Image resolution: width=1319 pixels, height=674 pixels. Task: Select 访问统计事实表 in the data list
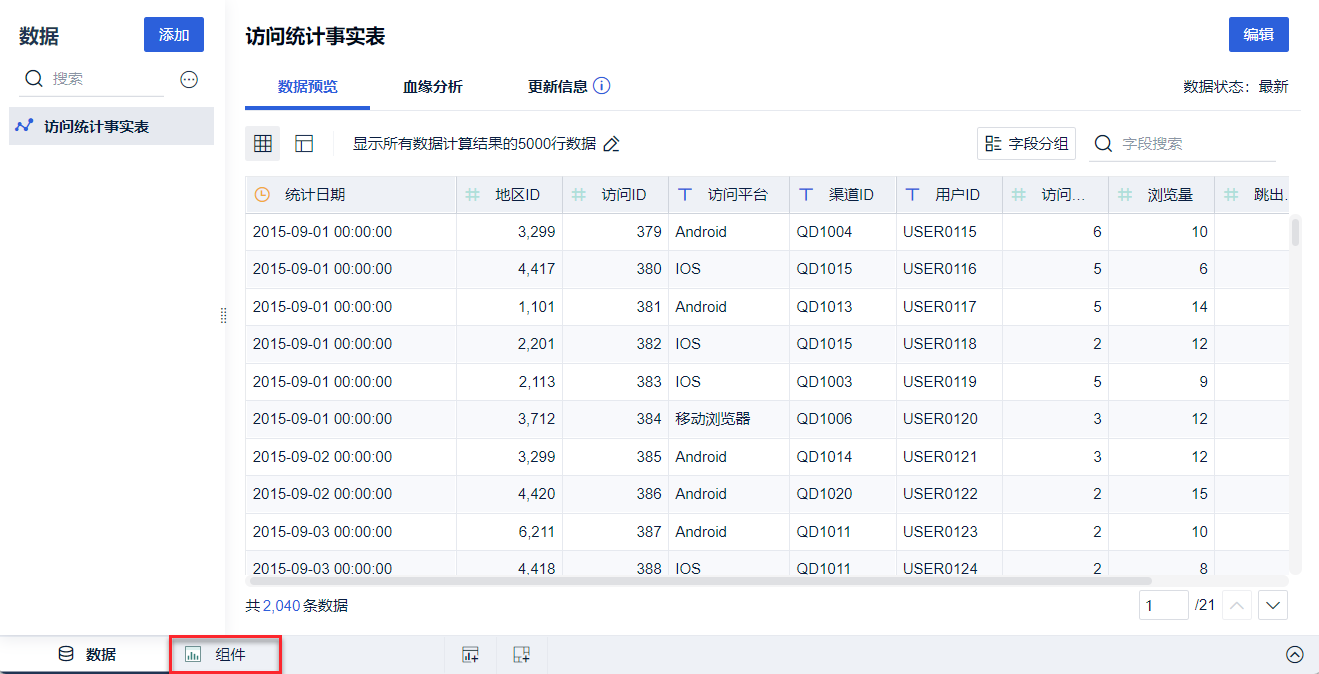(x=111, y=126)
